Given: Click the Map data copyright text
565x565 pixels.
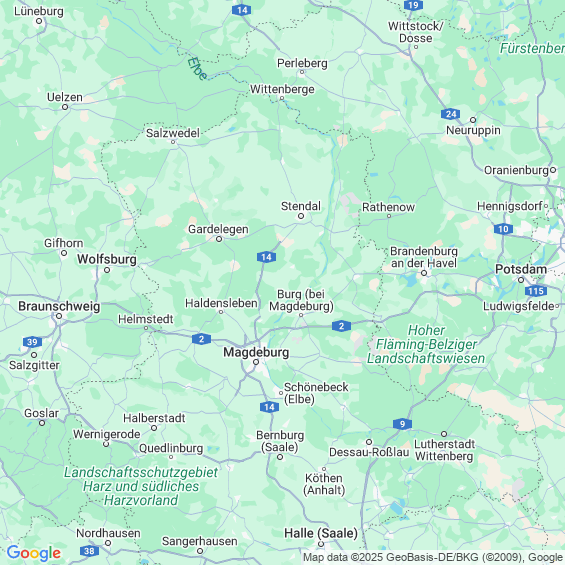Looking at the screenshot, I should pos(434,557).
